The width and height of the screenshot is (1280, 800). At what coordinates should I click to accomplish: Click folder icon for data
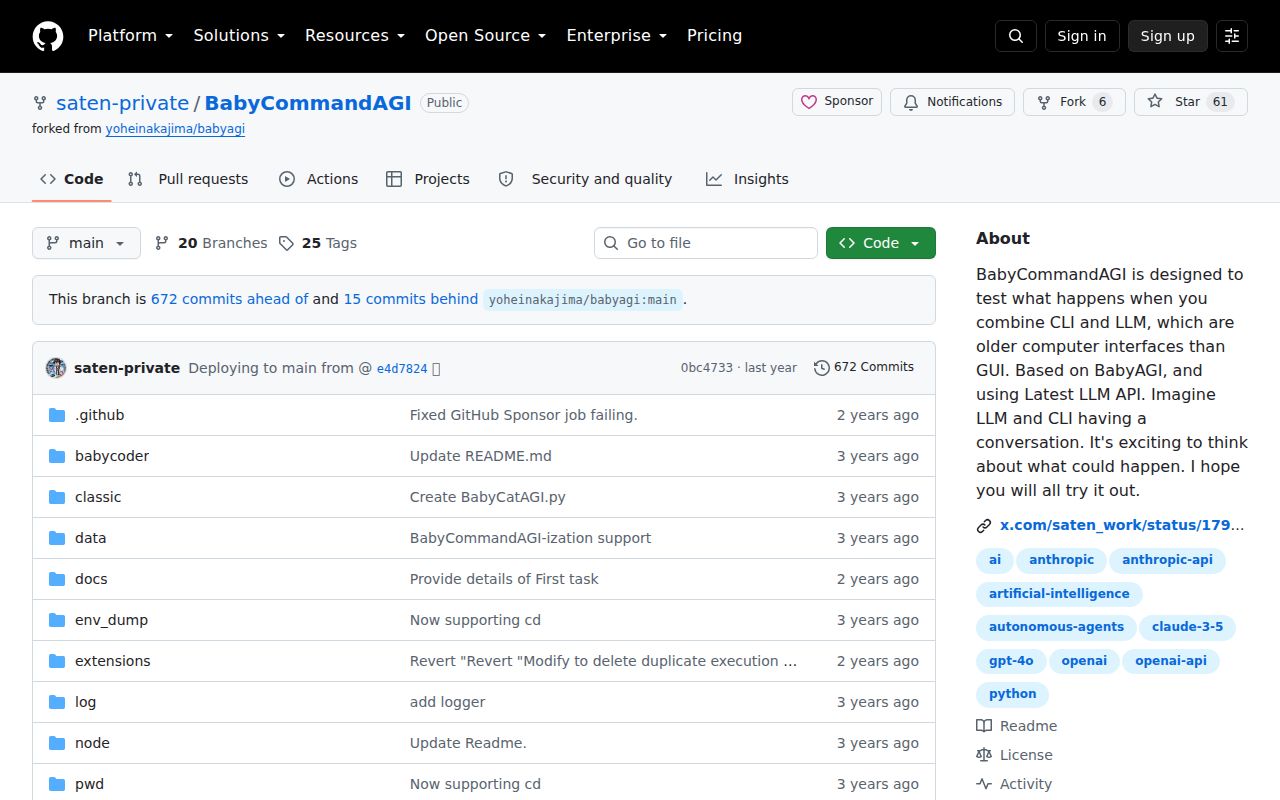(57, 538)
